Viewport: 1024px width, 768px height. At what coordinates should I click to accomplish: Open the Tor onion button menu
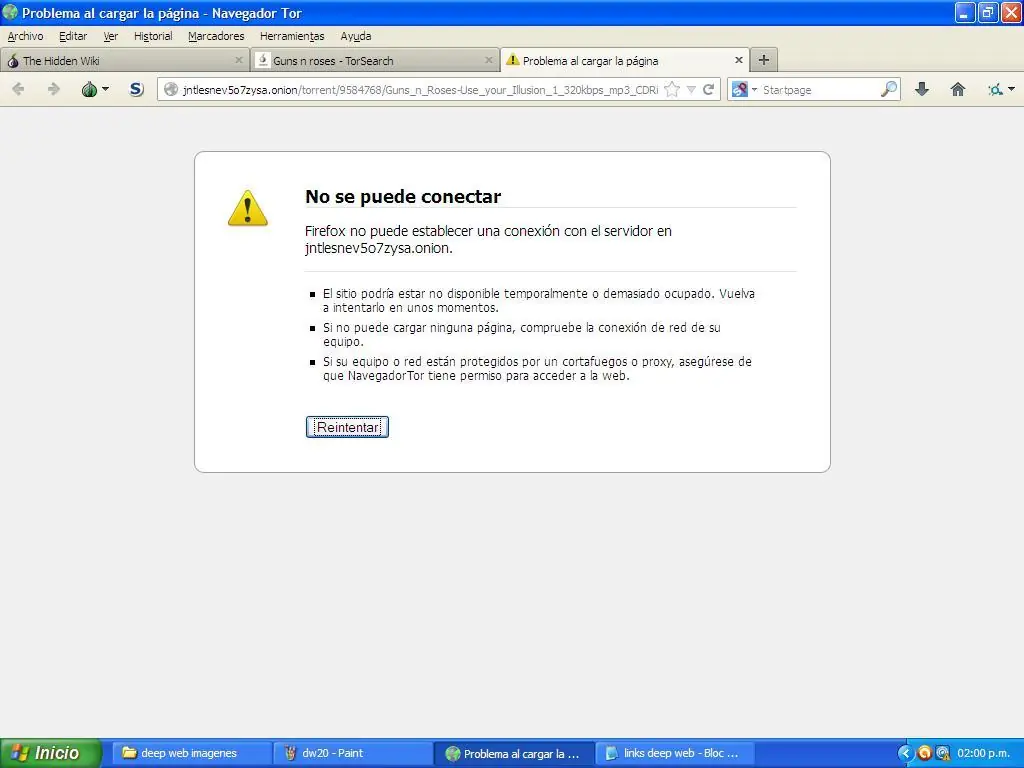coord(95,89)
